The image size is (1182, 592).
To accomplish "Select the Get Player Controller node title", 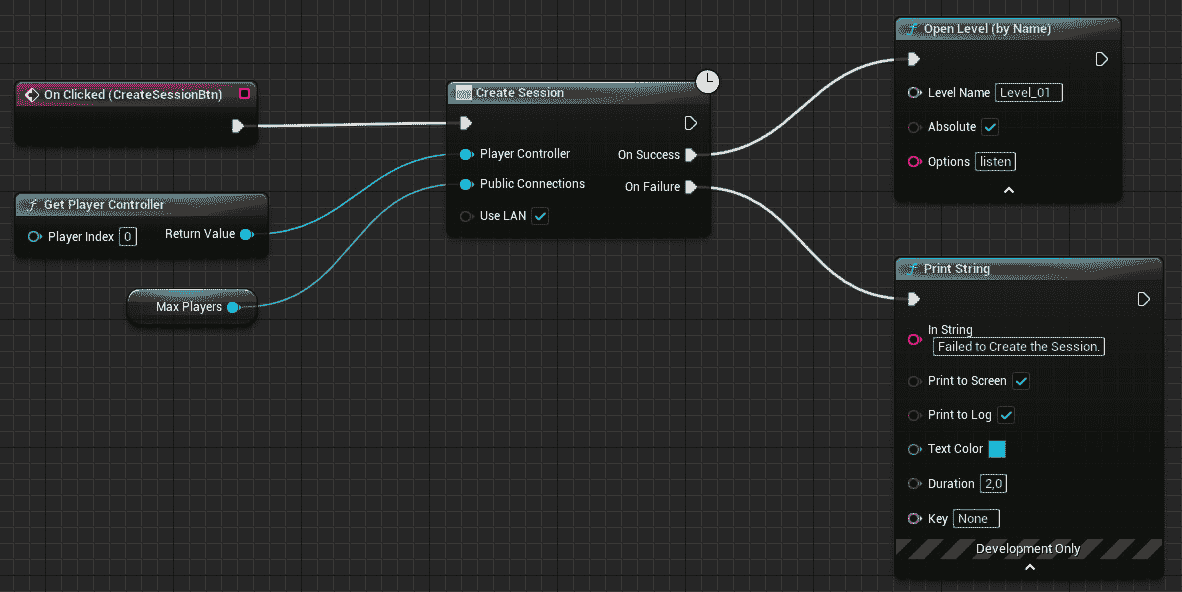I will [103, 204].
